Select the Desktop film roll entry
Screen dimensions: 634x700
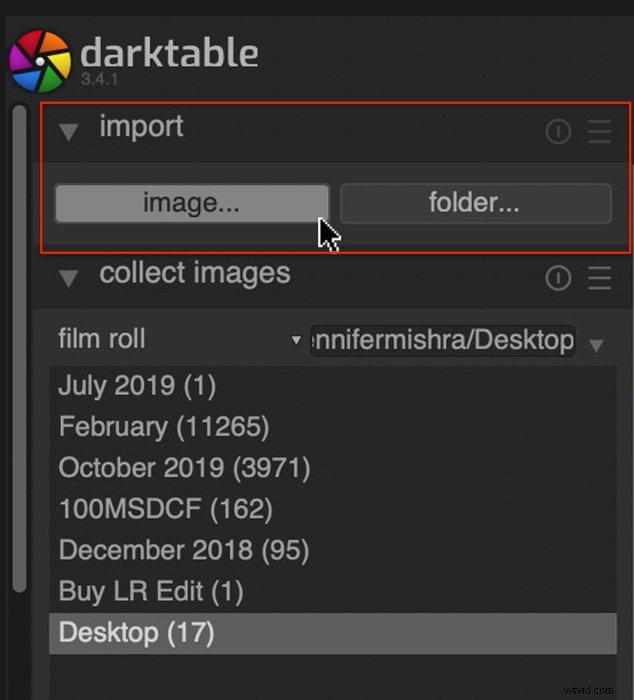tap(333, 633)
